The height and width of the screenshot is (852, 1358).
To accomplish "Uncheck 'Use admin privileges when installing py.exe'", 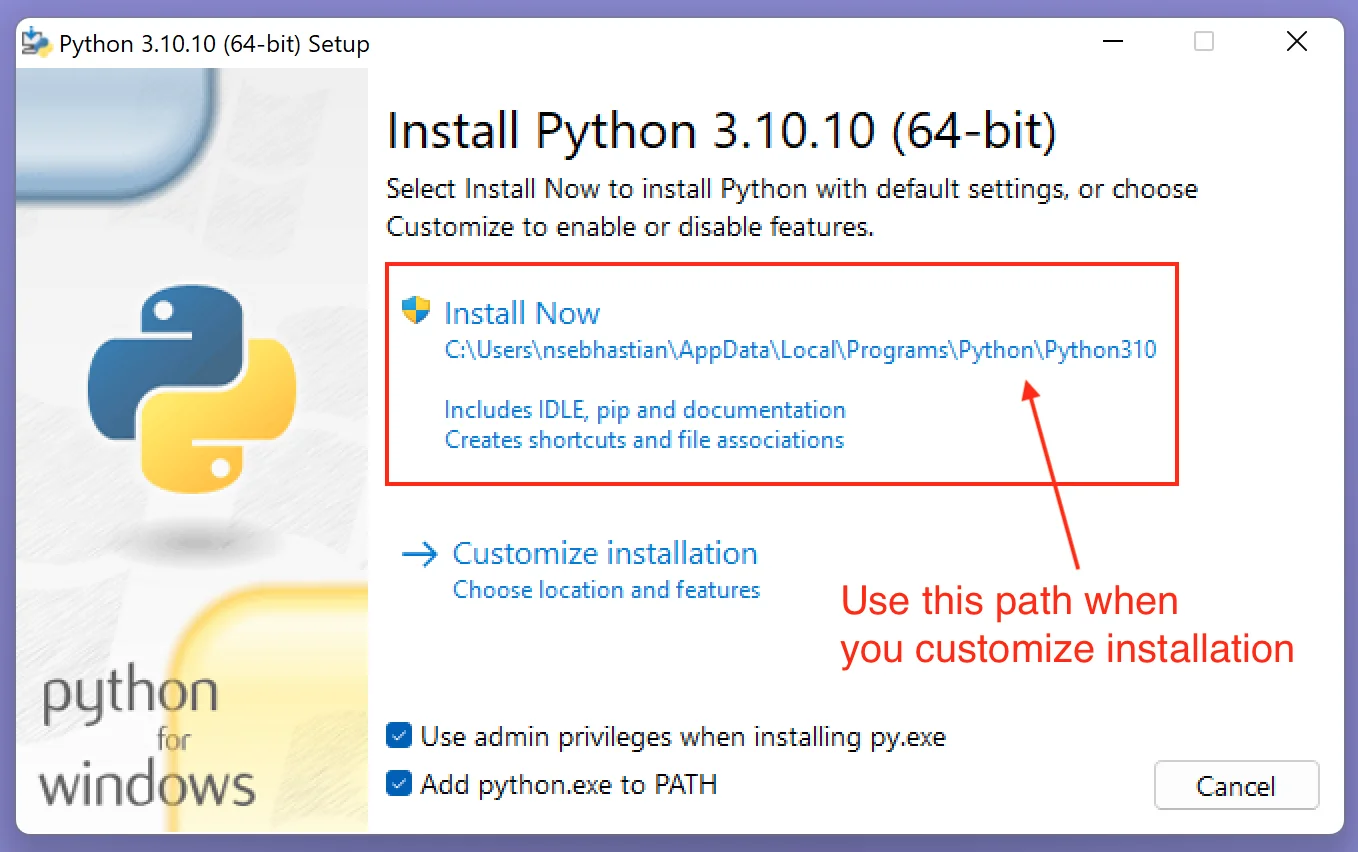I will click(399, 735).
